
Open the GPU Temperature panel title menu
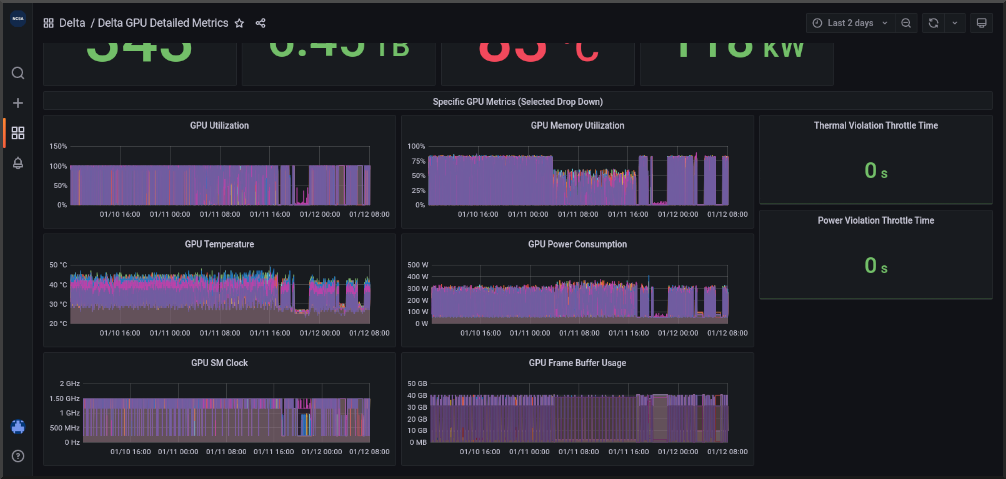(x=219, y=244)
